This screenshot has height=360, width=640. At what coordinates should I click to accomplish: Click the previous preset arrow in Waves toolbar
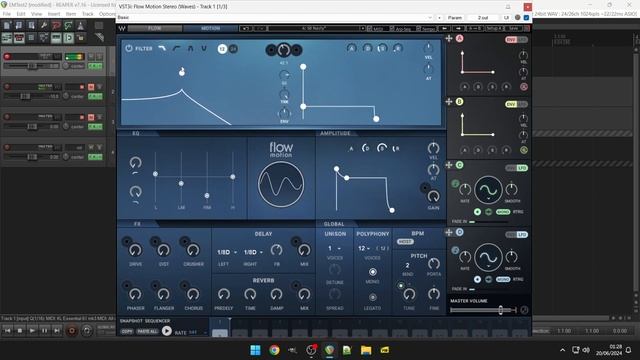[x=444, y=29]
